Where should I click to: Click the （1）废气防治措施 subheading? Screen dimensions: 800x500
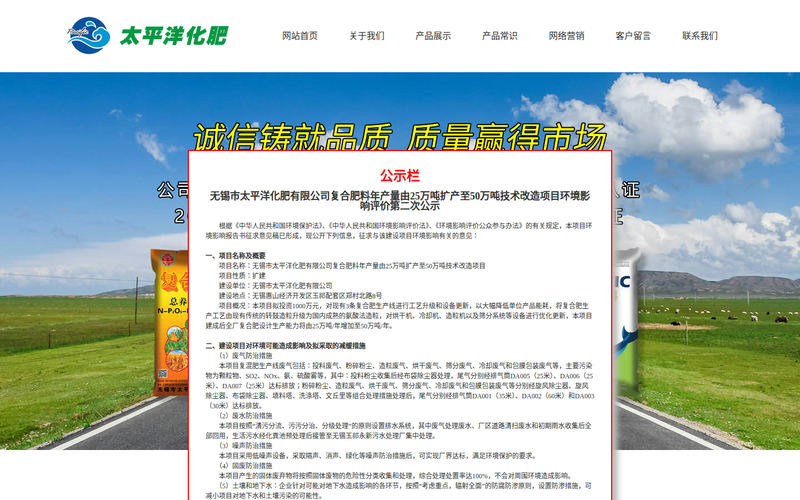pyautogui.click(x=245, y=356)
